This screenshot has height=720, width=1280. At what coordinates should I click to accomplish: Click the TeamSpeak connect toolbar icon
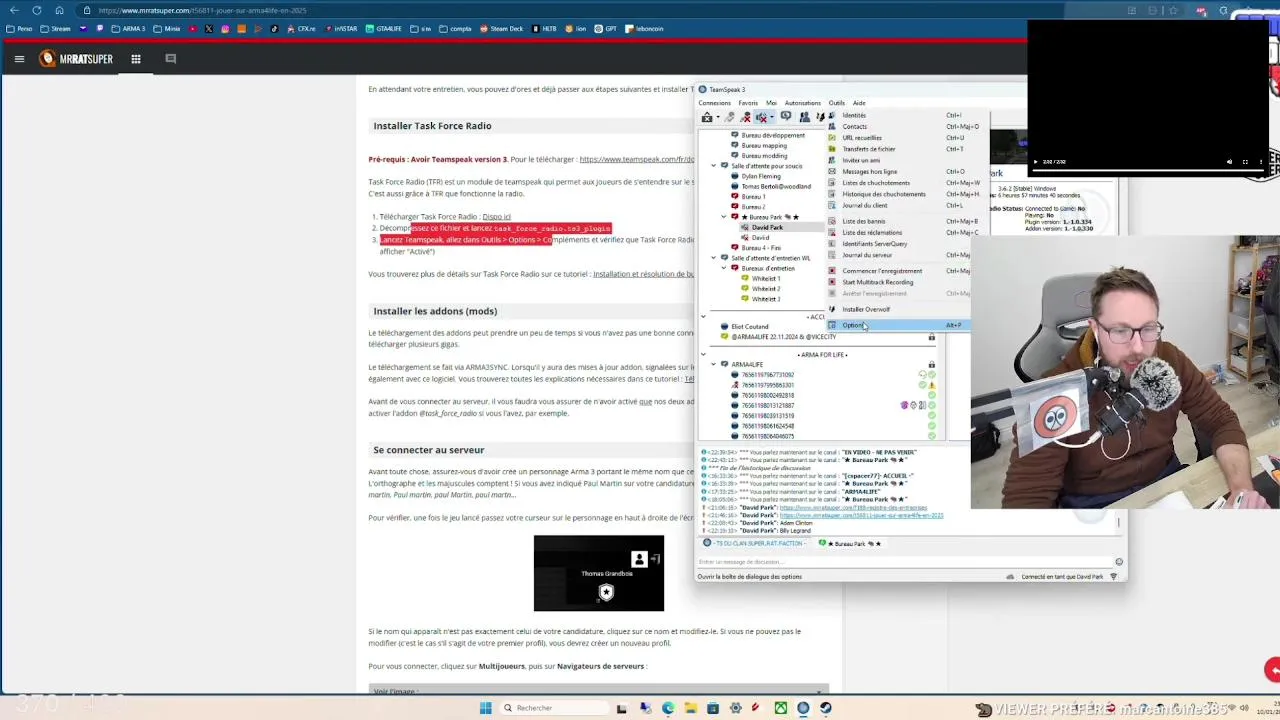[x=707, y=118]
